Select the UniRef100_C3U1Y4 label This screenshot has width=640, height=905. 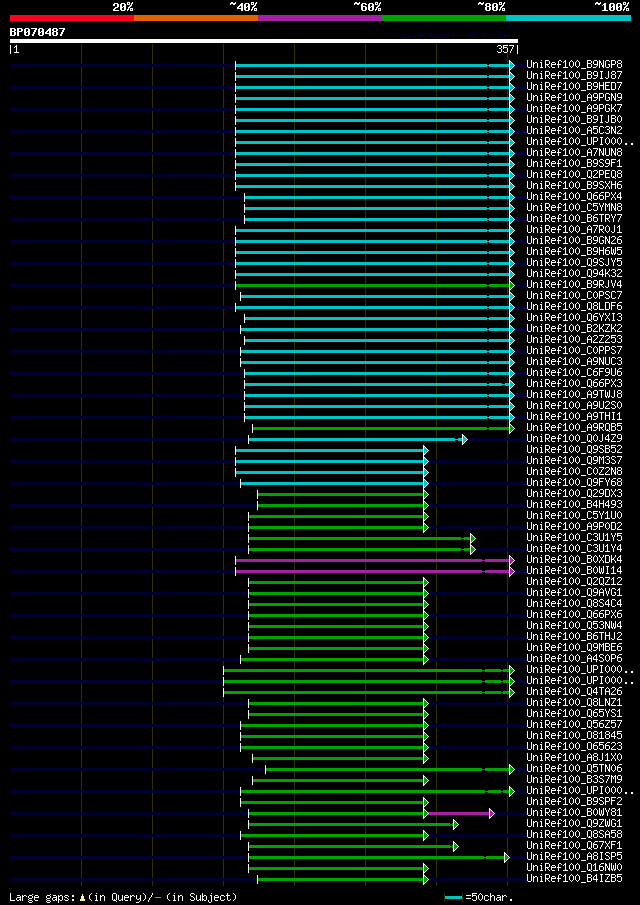pyautogui.click(x=574, y=549)
